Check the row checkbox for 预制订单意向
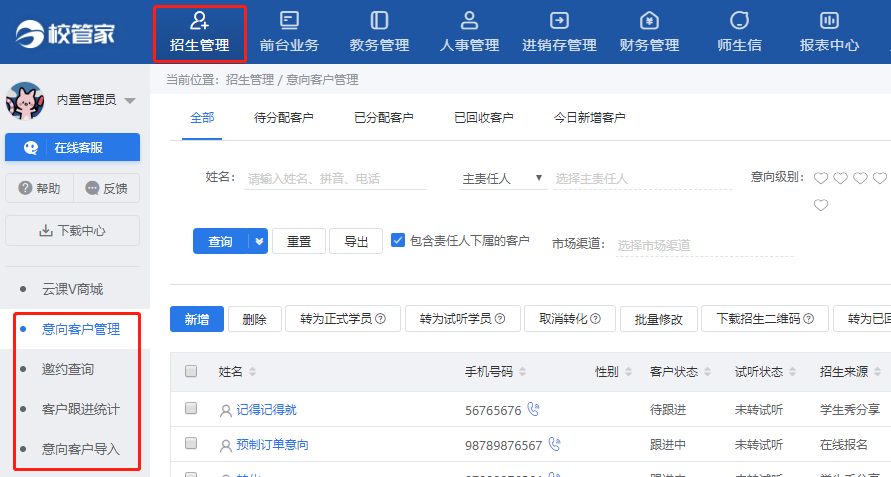Image resolution: width=891 pixels, height=477 pixels. coord(191,443)
